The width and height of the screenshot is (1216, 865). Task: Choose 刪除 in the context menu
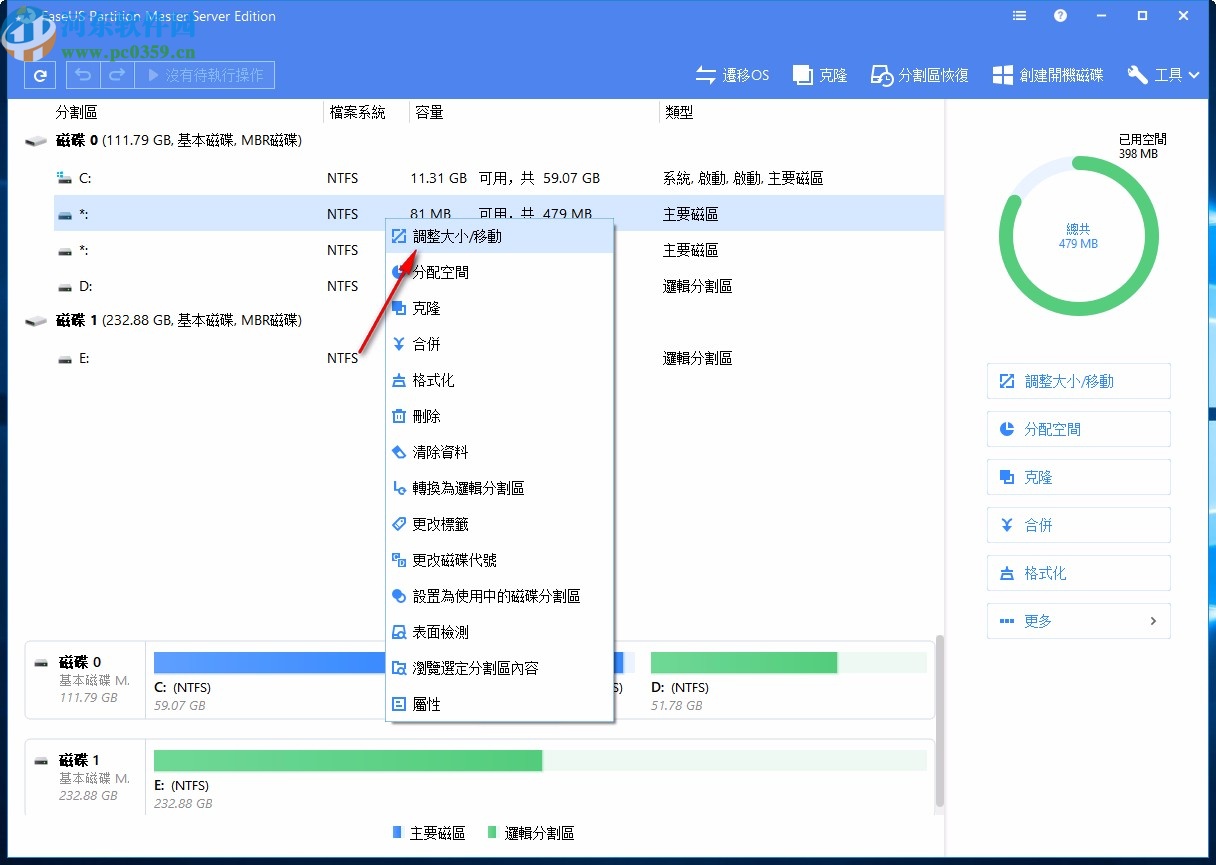tap(427, 416)
